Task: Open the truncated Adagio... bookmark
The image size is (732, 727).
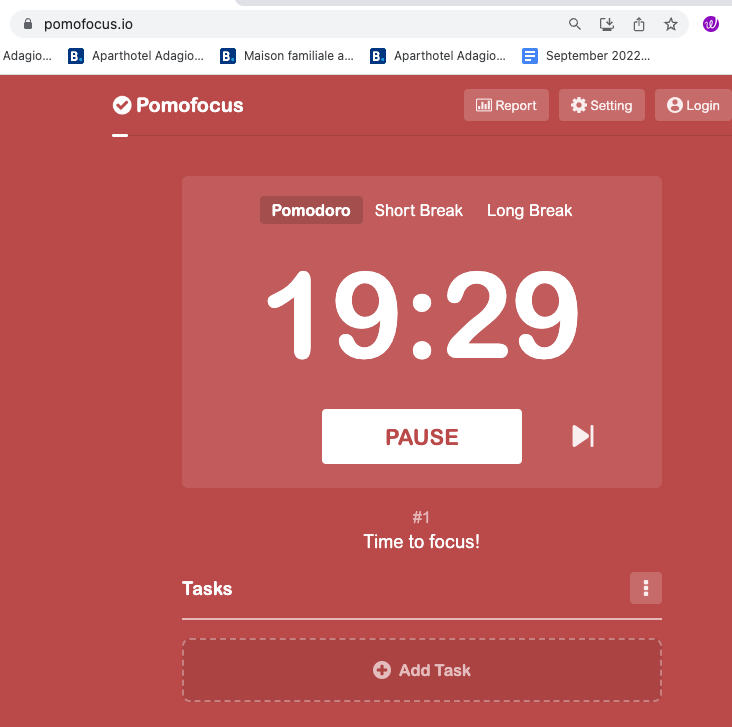Action: click(x=27, y=56)
